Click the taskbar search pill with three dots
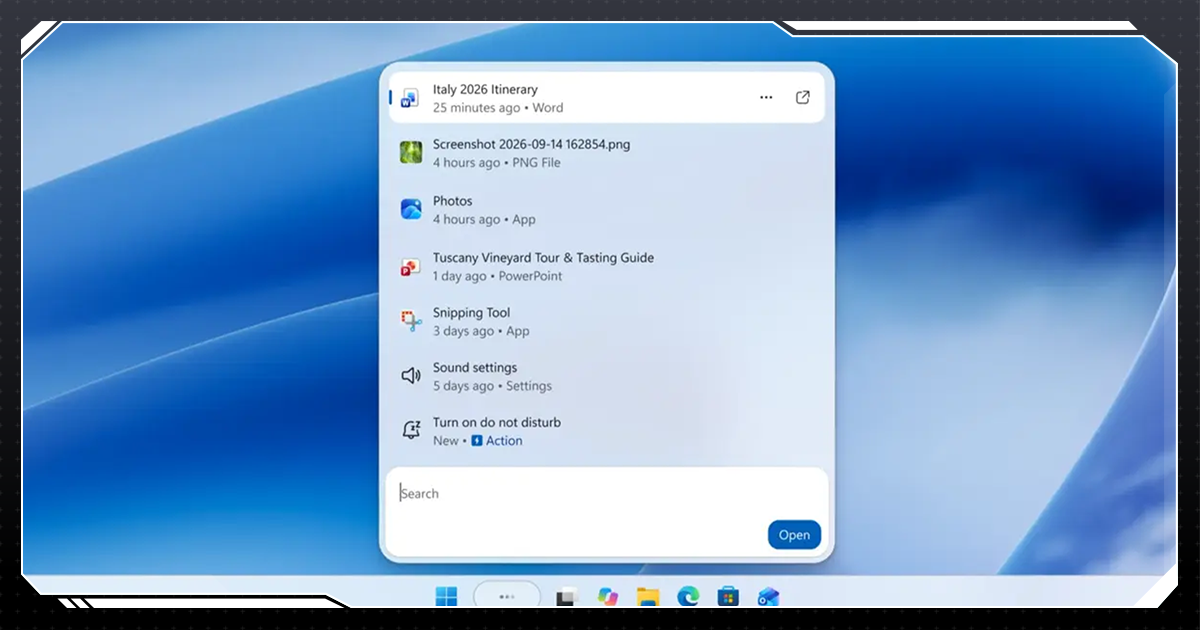Image resolution: width=1200 pixels, height=630 pixels. 507,596
